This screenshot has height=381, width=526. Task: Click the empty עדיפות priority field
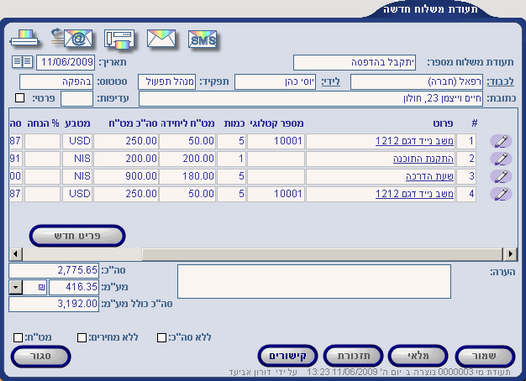77,99
